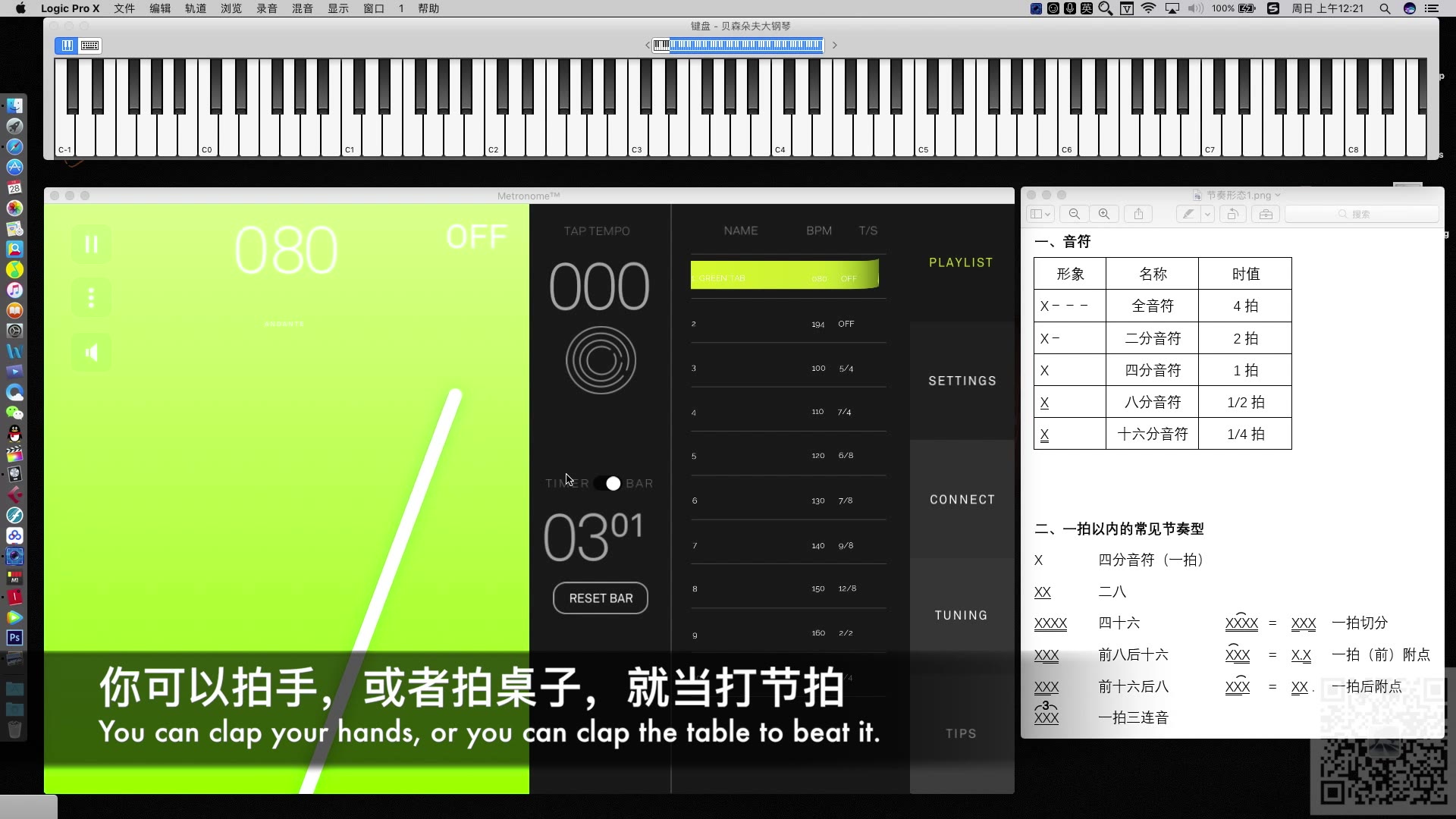1456x819 pixels.
Task: Zoom in on the Preview image
Action: [1104, 214]
